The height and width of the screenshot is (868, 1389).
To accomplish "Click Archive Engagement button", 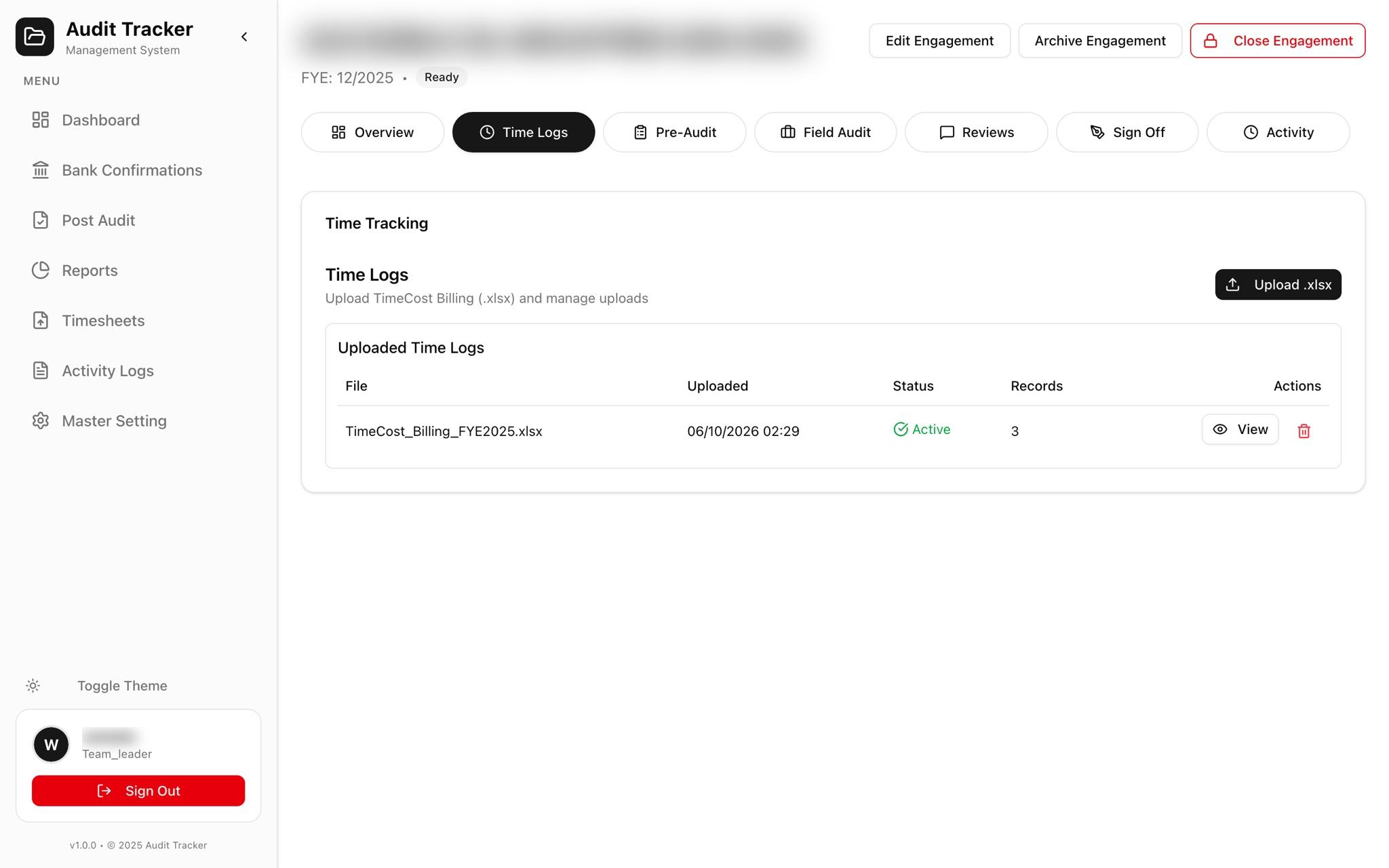I will click(x=1100, y=41).
